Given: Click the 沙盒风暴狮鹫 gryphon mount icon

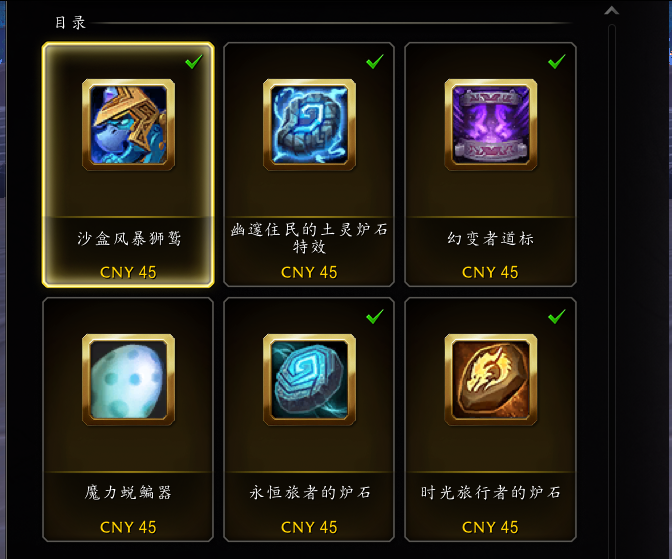Looking at the screenshot, I should pyautogui.click(x=128, y=124).
